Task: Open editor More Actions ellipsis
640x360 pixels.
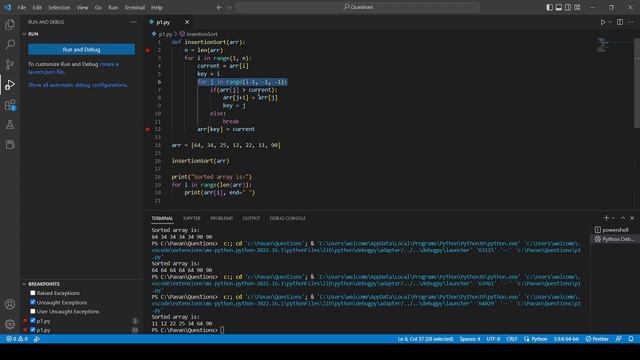Action: click(x=631, y=22)
